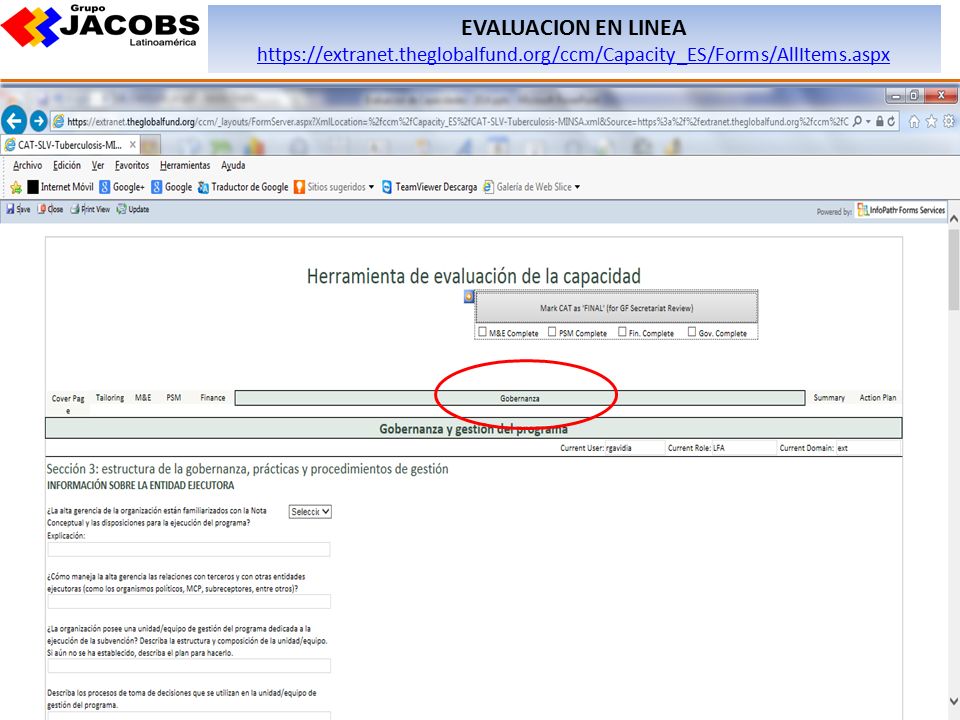960x720 pixels.
Task: Click the InfoPath Forms Services logo
Action: click(x=901, y=210)
